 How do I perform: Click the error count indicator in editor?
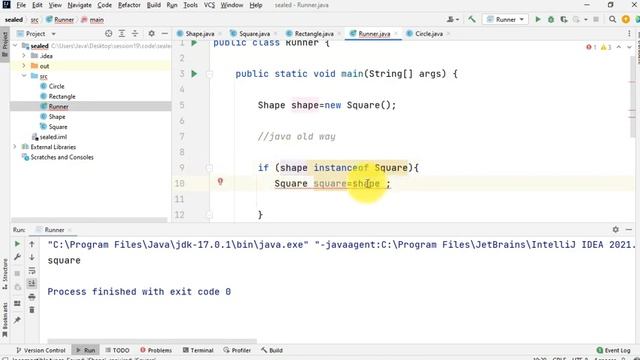click(x=591, y=47)
